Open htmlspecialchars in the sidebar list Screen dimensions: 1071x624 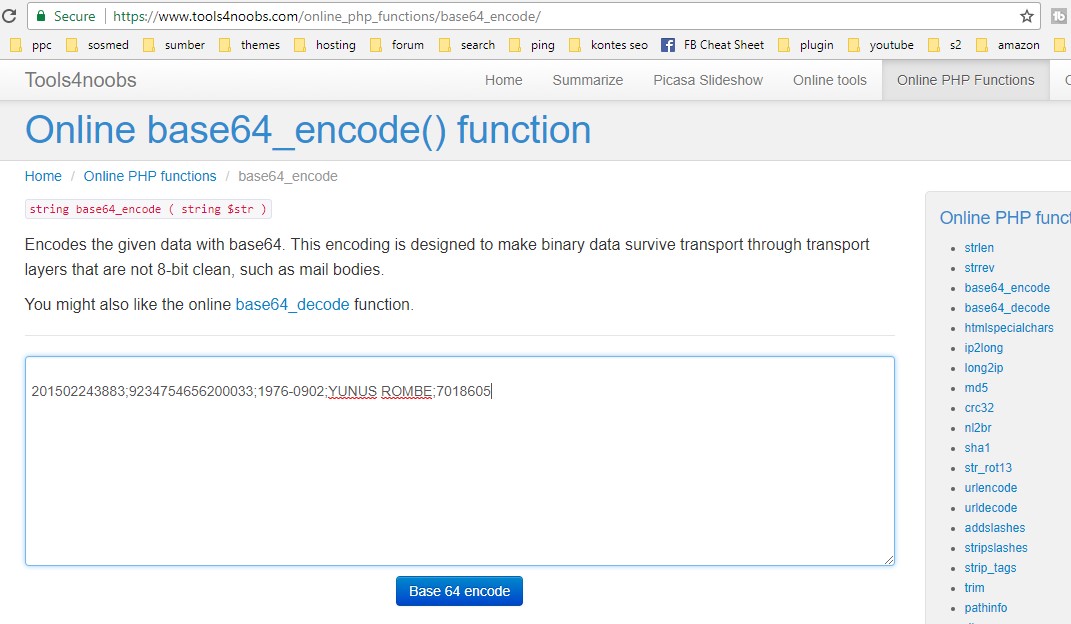pos(1009,328)
